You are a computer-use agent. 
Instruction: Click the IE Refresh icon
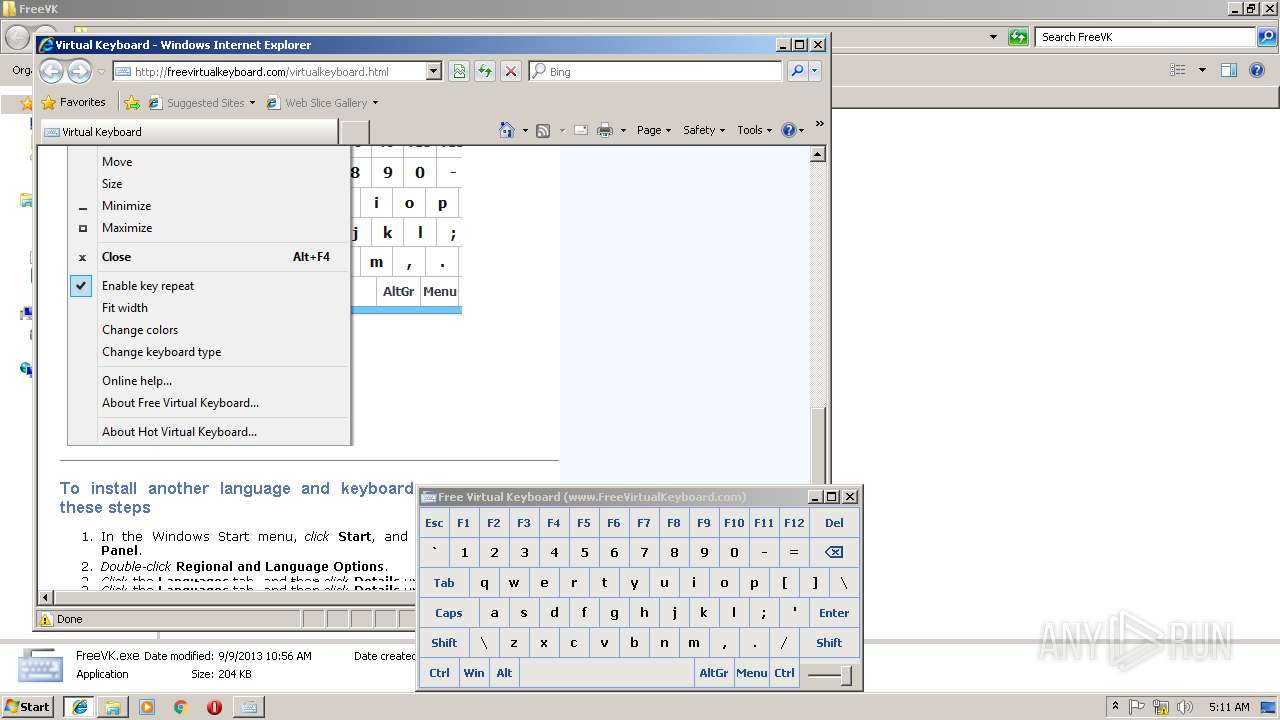485,71
